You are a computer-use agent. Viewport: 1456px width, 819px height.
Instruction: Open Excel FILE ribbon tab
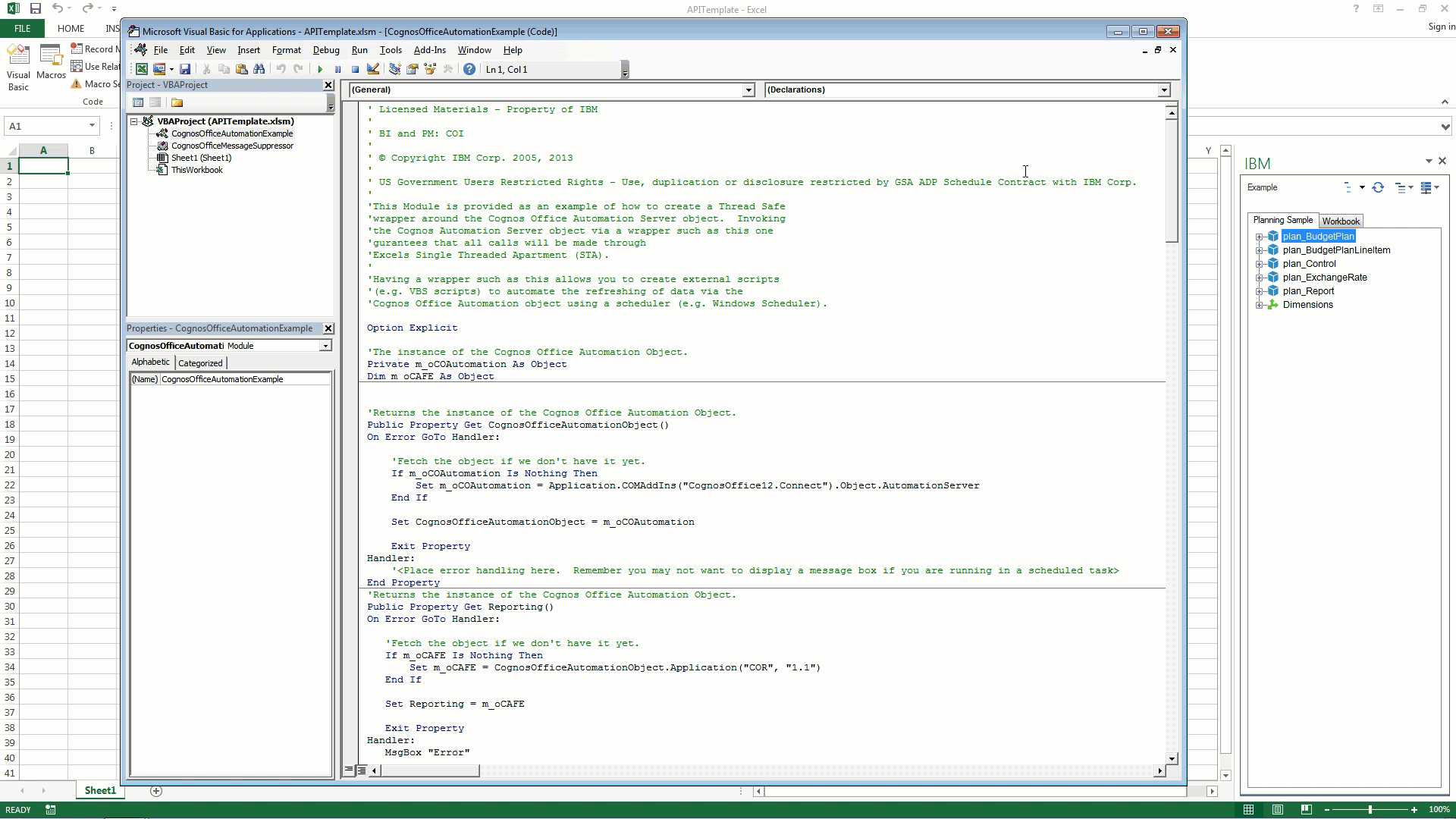[22, 28]
